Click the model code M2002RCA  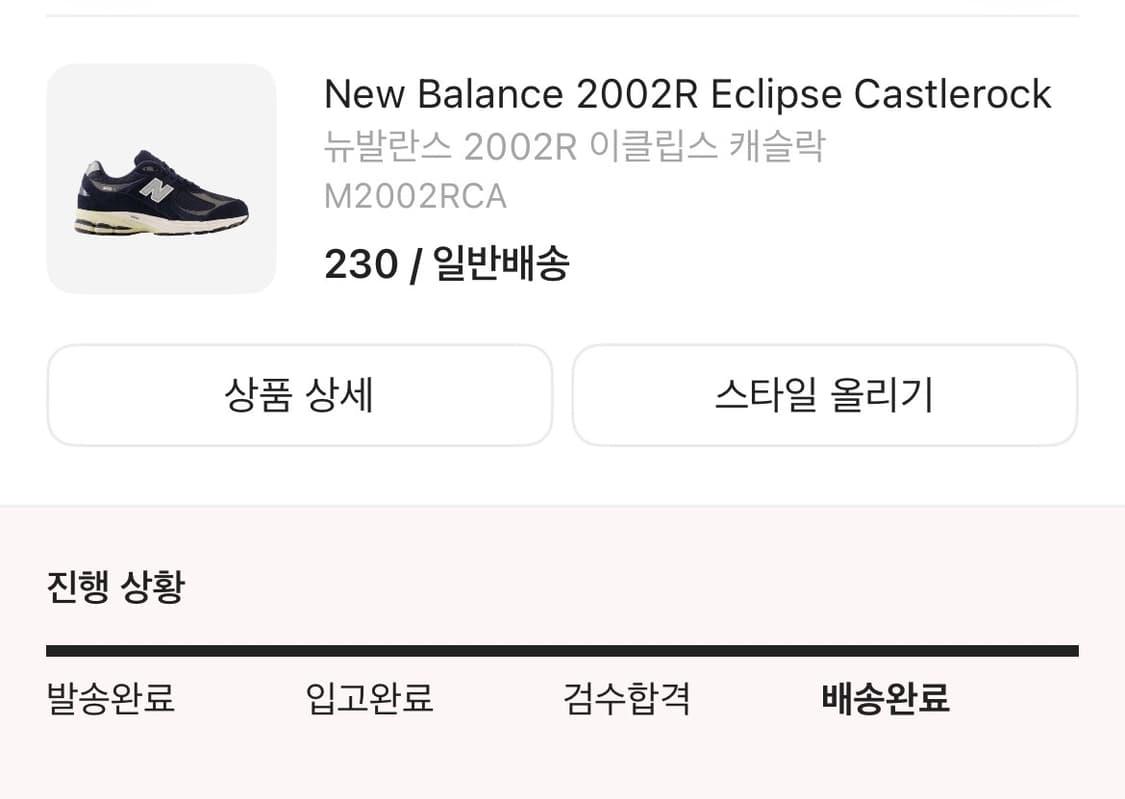[x=414, y=196]
